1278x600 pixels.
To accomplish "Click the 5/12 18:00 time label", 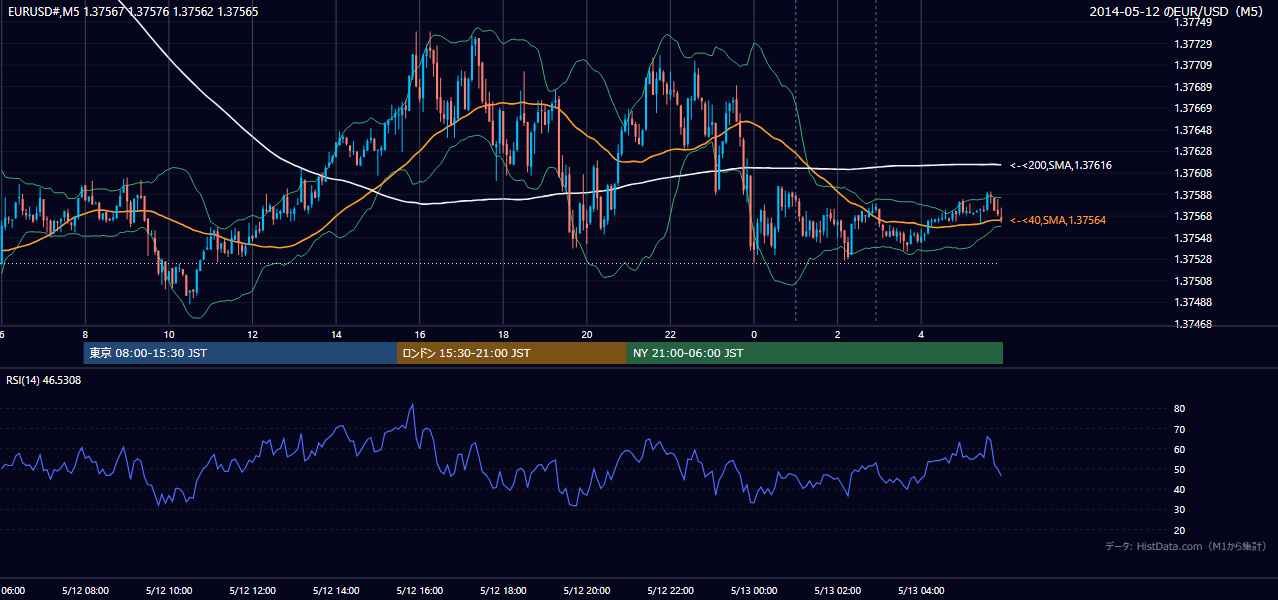I will 503,591.
